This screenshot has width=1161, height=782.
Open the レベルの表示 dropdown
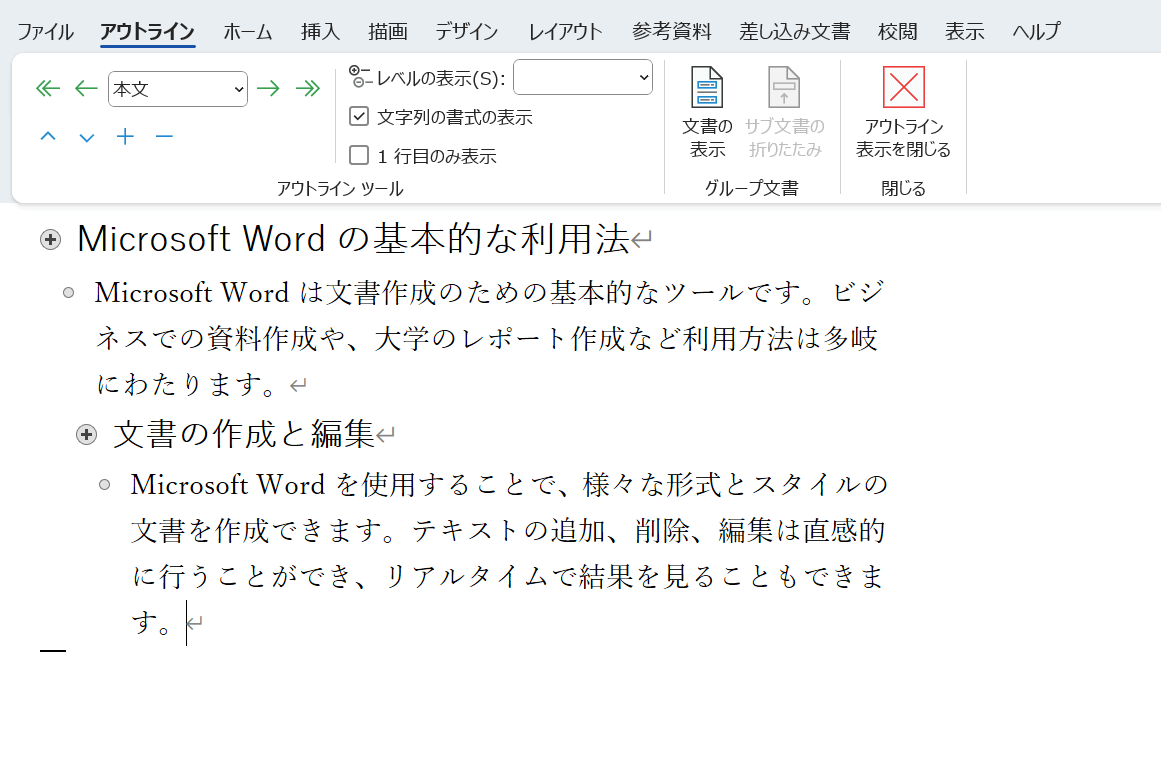pyautogui.click(x=583, y=77)
